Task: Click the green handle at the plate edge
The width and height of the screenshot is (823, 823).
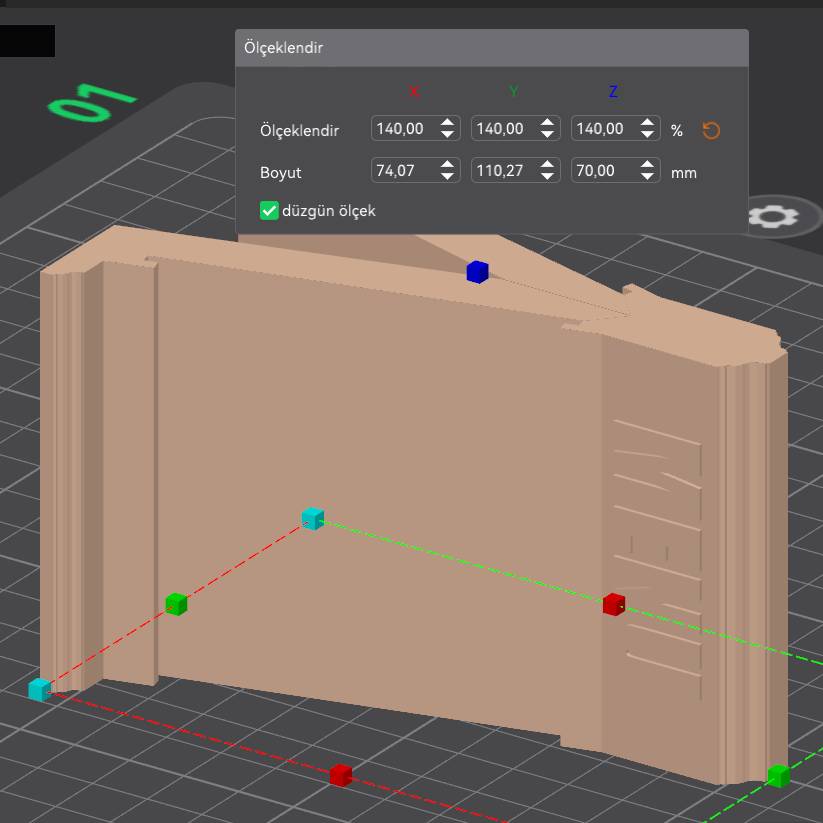Action: pos(778,776)
